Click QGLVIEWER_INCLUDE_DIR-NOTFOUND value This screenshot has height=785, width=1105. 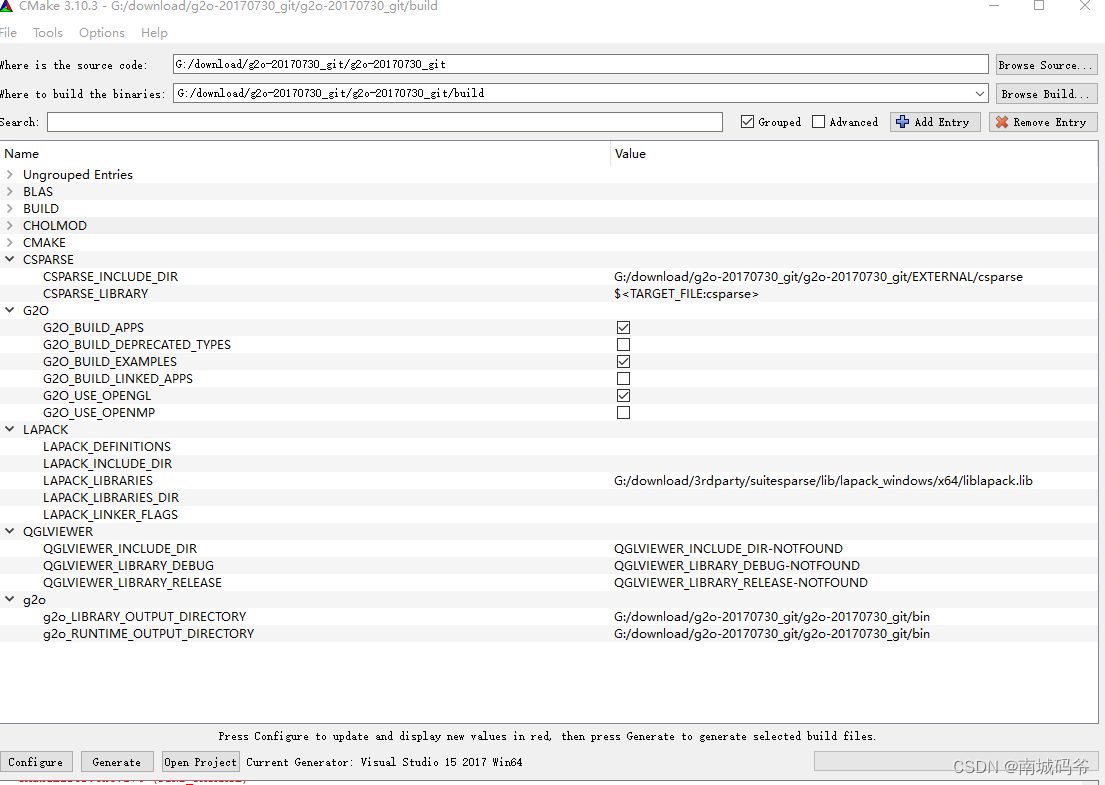point(729,548)
